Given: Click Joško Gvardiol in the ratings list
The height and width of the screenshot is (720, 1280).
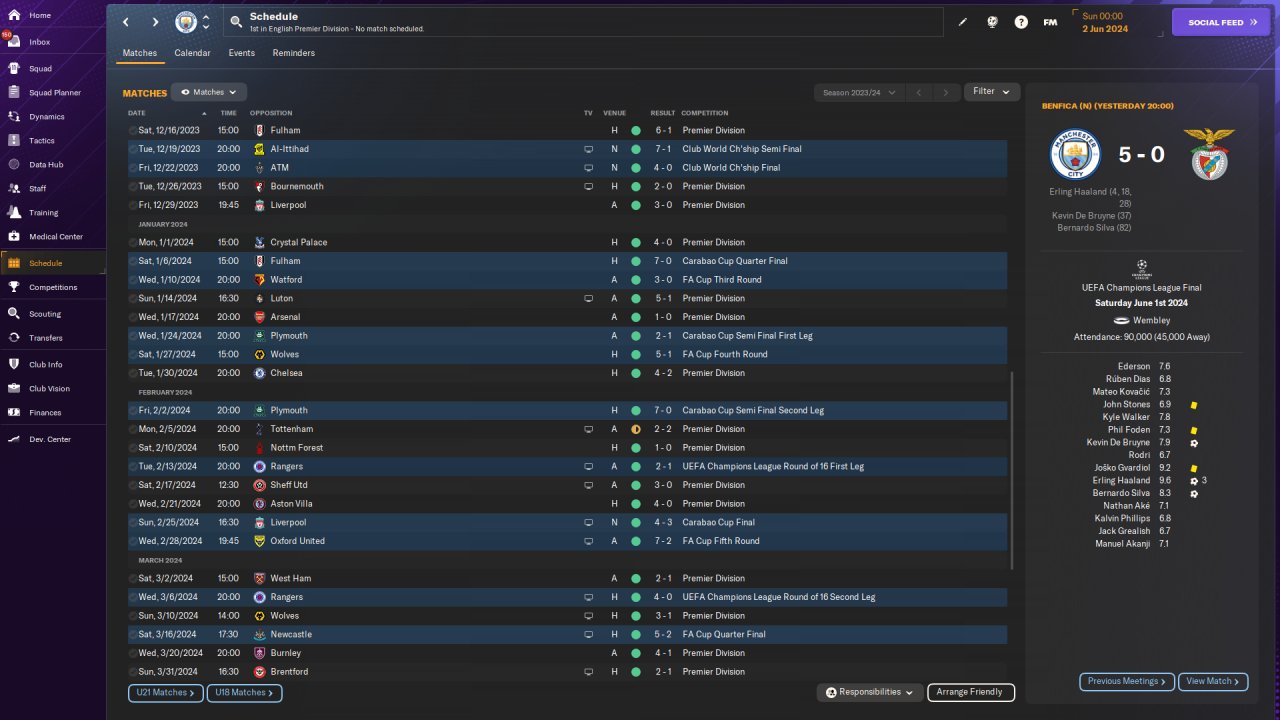Looking at the screenshot, I should (x=1120, y=468).
